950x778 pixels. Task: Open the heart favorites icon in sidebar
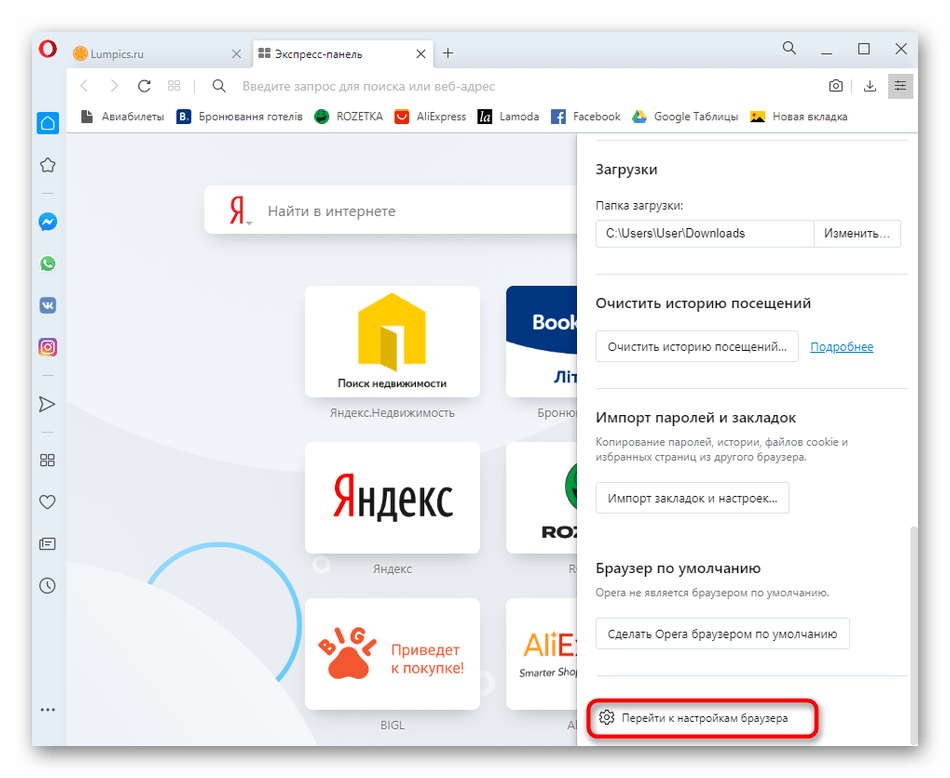pyautogui.click(x=47, y=502)
